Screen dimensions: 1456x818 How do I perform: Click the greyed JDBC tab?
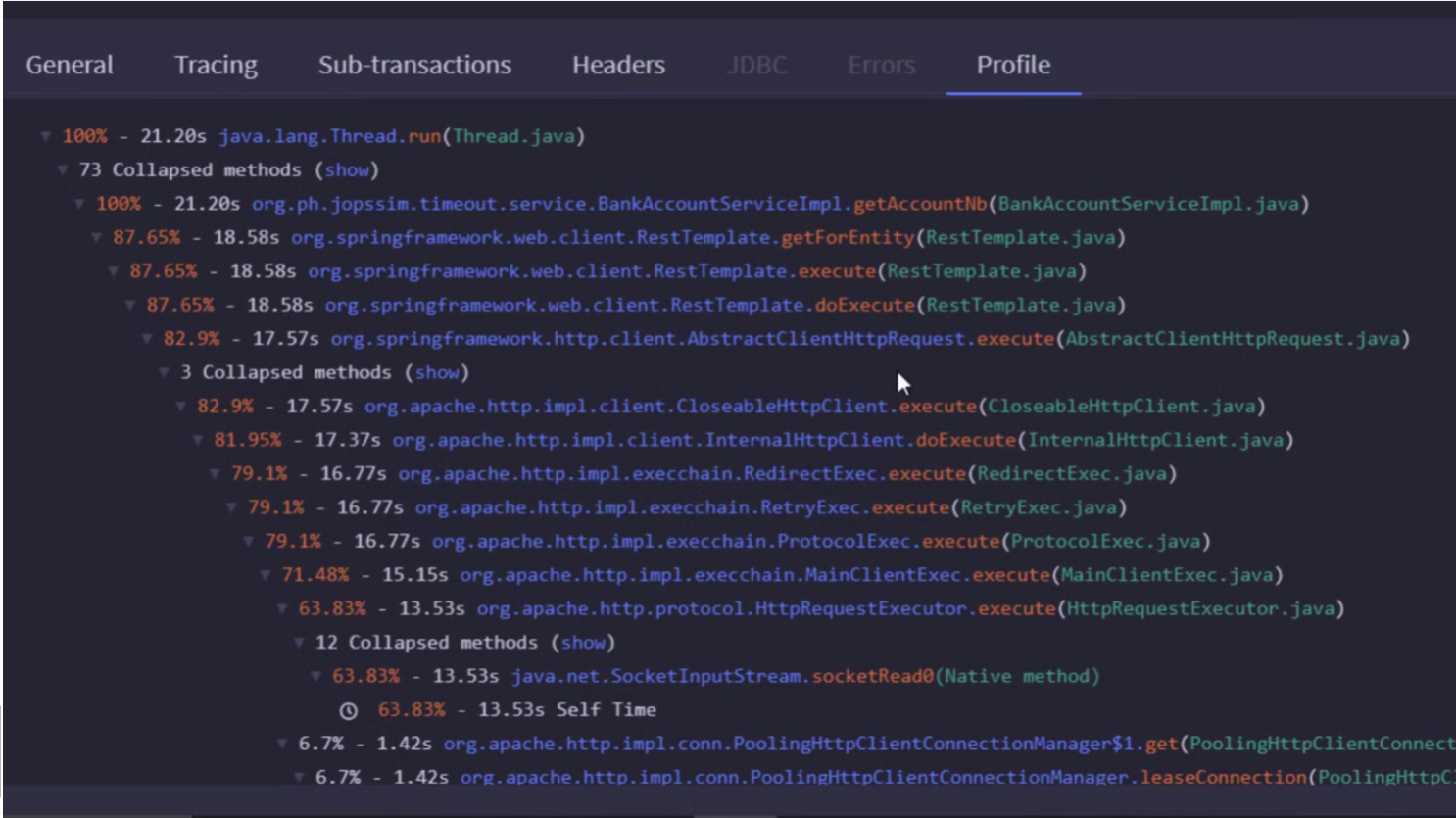coord(756,65)
